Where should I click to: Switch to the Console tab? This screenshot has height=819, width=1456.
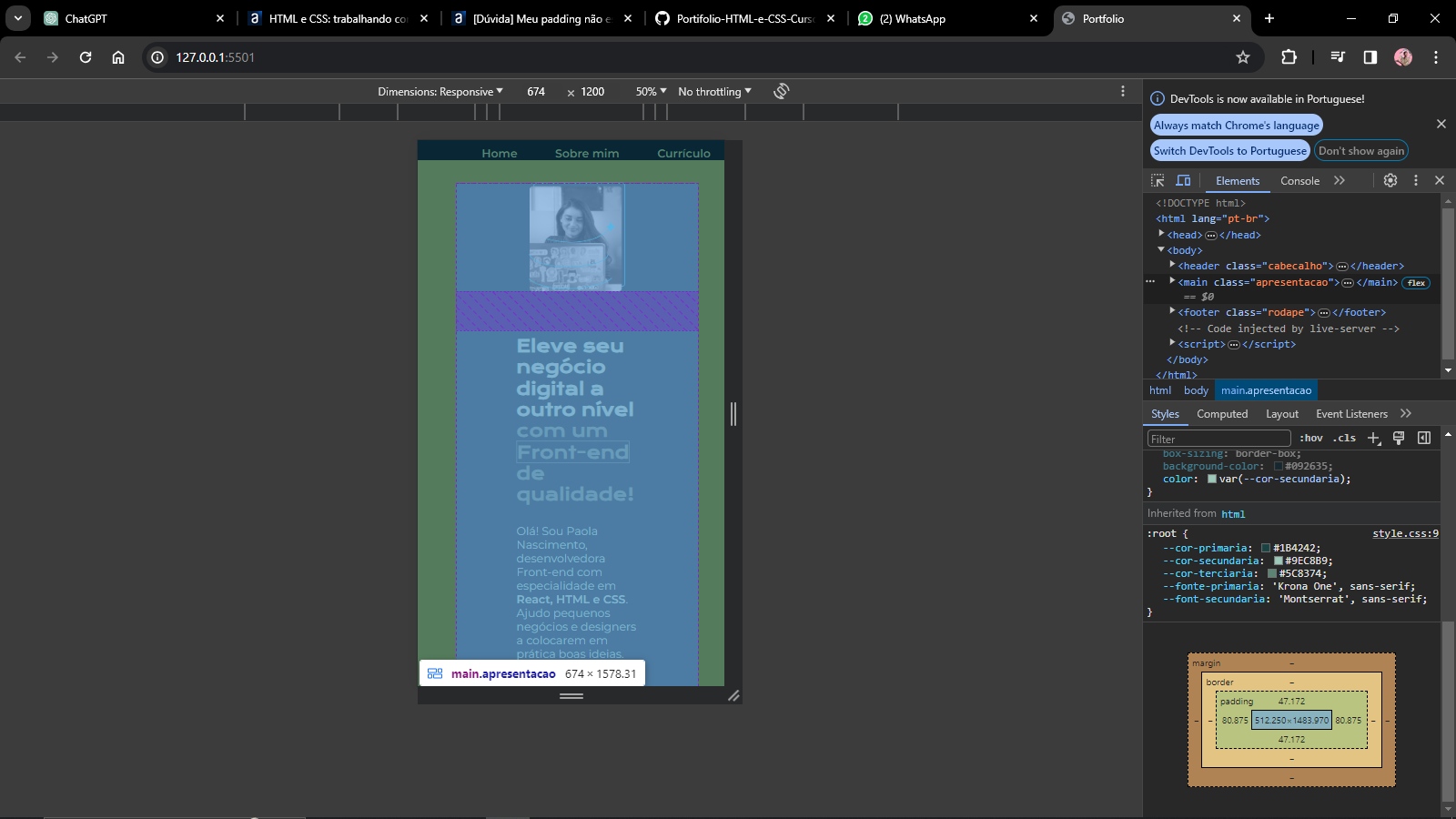[x=1299, y=181]
